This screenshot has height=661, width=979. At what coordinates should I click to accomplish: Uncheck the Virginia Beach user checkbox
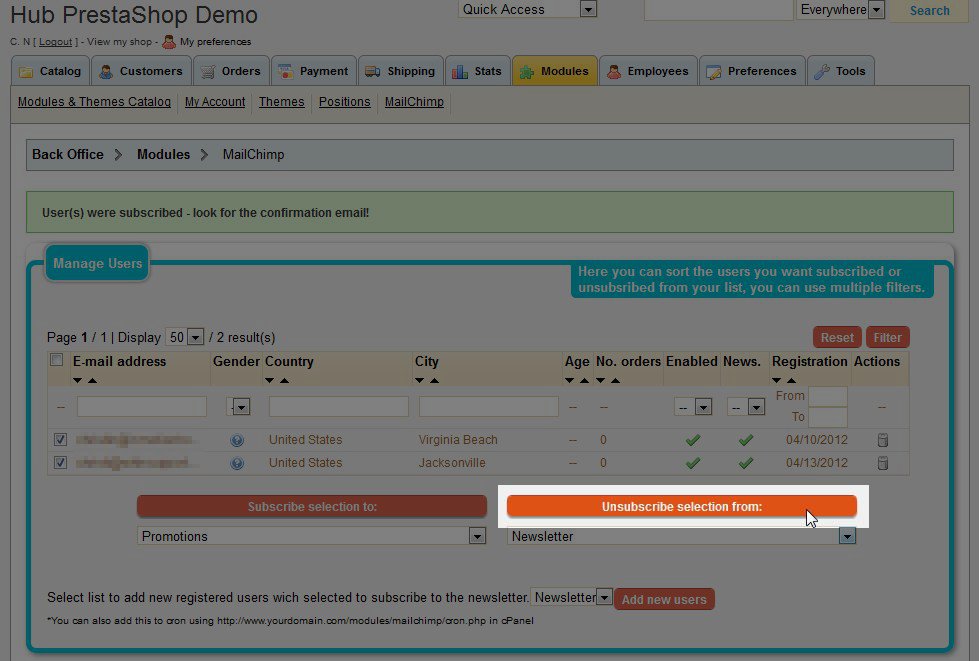[x=60, y=440]
